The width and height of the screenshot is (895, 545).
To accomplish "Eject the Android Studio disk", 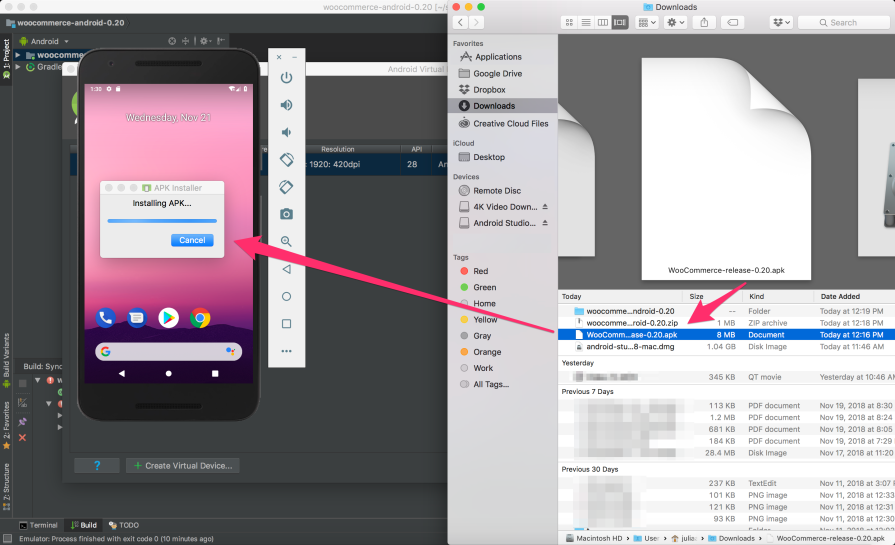I will click(x=545, y=223).
